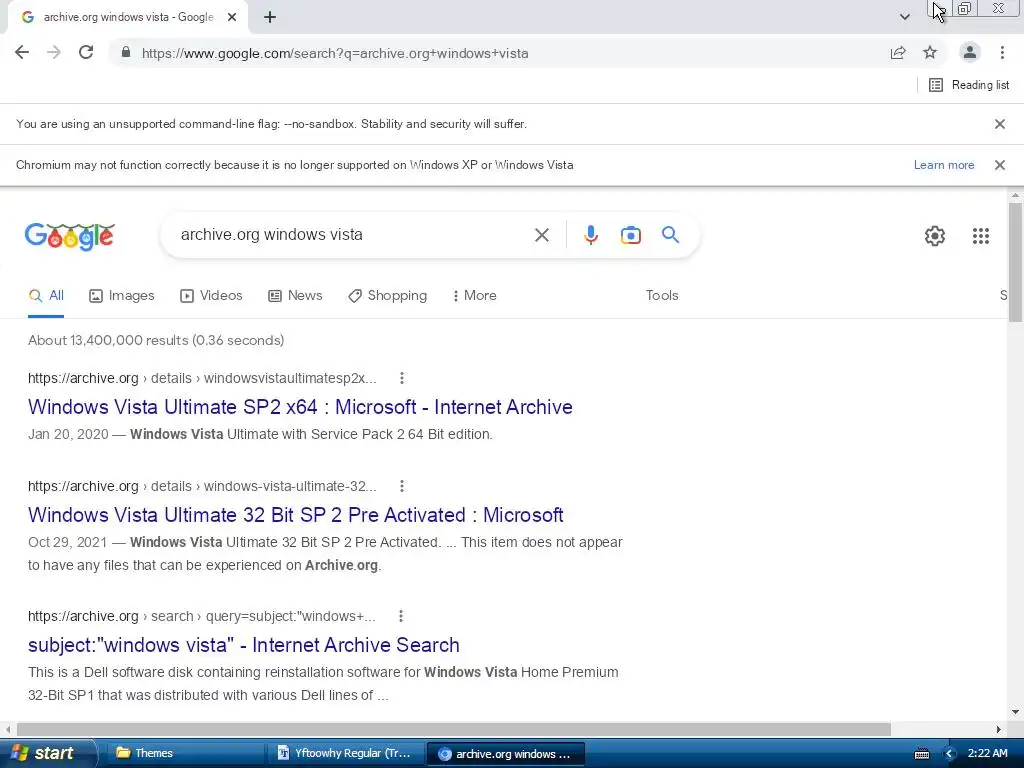Expand hidden tray icons arrow
The width and height of the screenshot is (1024, 768).
pyautogui.click(x=949, y=754)
